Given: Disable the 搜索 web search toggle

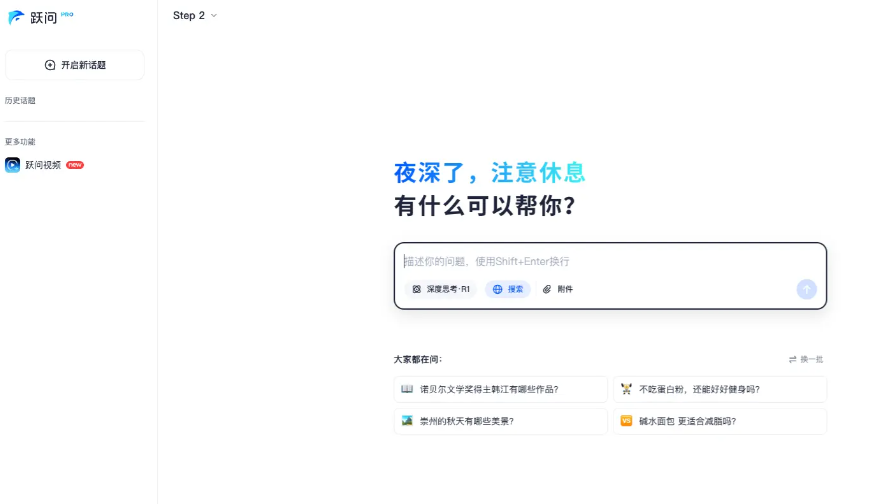Looking at the screenshot, I should point(508,289).
